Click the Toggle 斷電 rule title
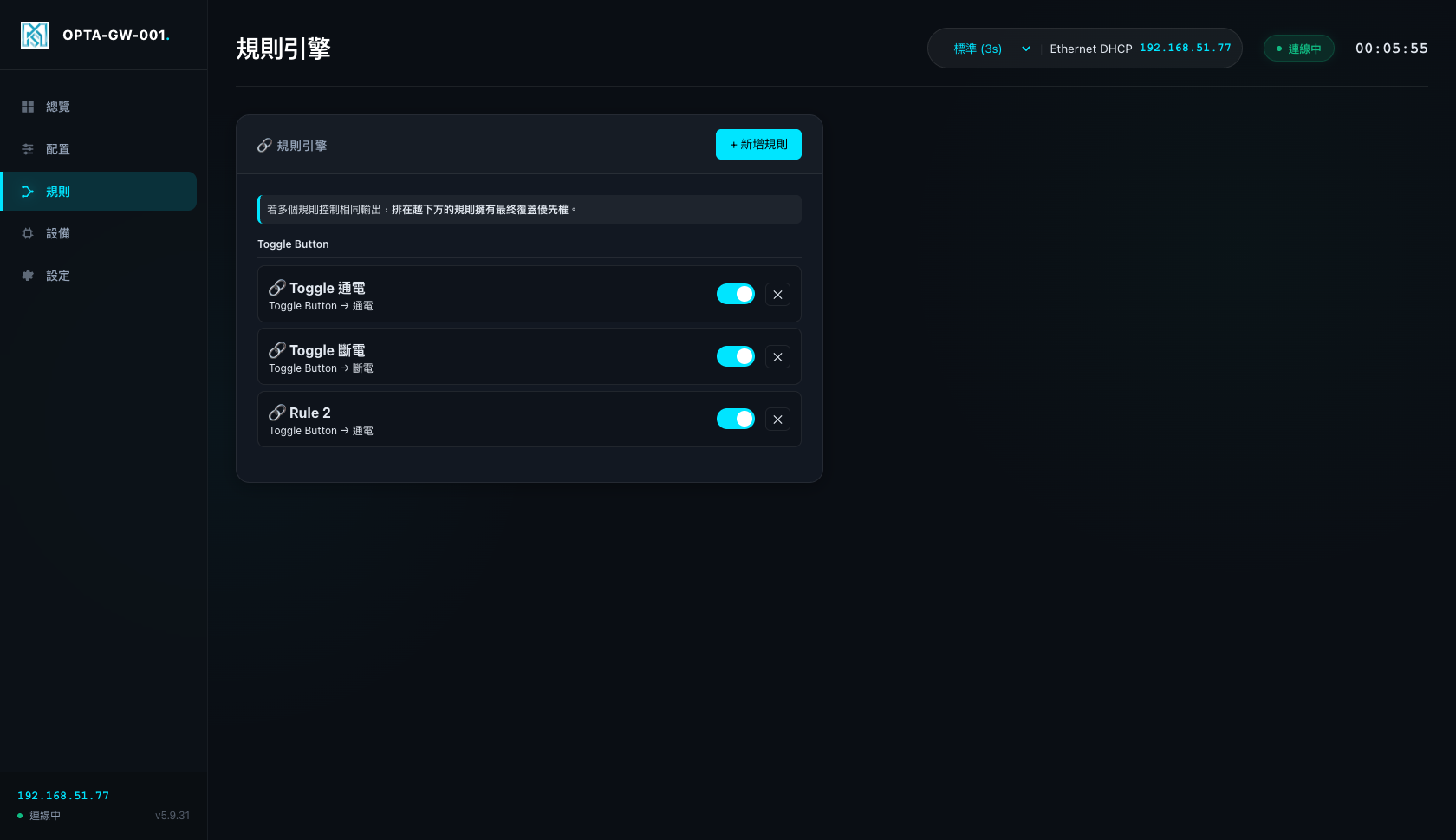Screen dimensions: 1456x840 328,350
